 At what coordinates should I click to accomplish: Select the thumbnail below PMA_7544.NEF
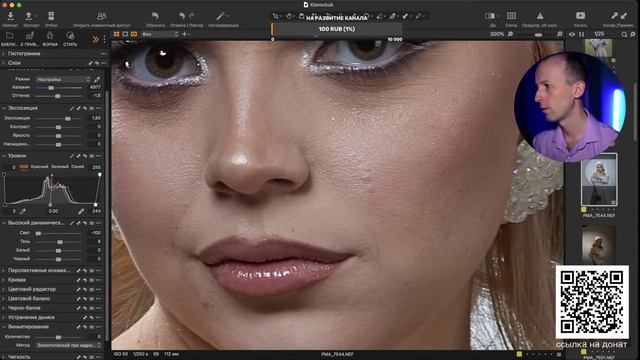599,244
